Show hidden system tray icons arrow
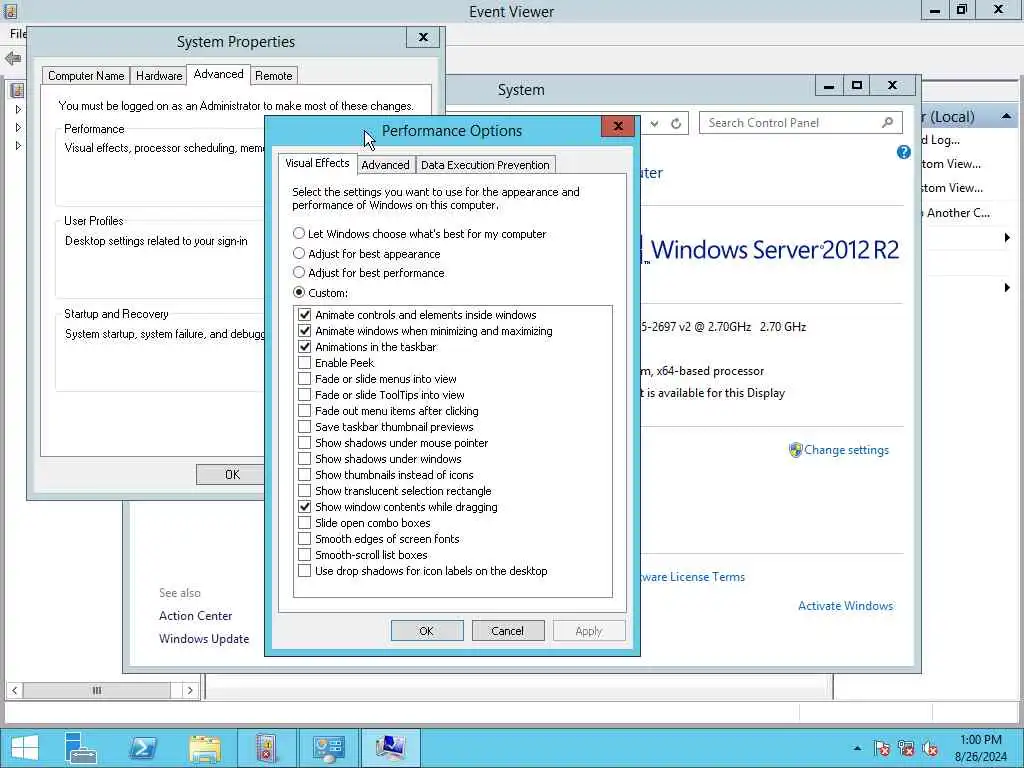1024x768 pixels. pos(857,748)
